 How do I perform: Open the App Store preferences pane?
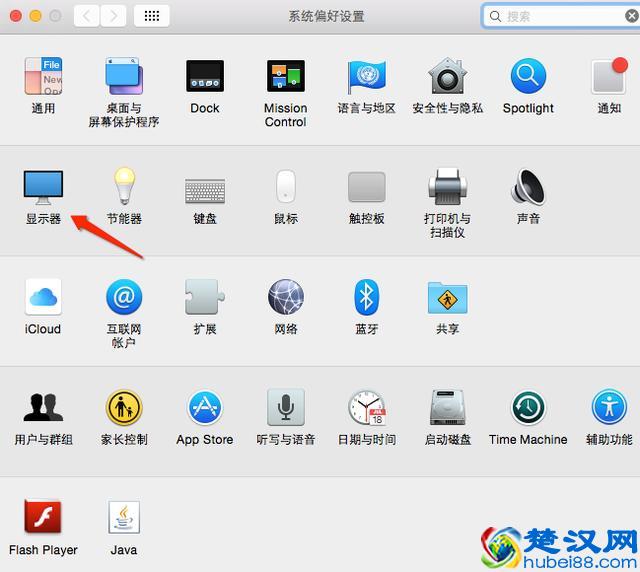204,408
